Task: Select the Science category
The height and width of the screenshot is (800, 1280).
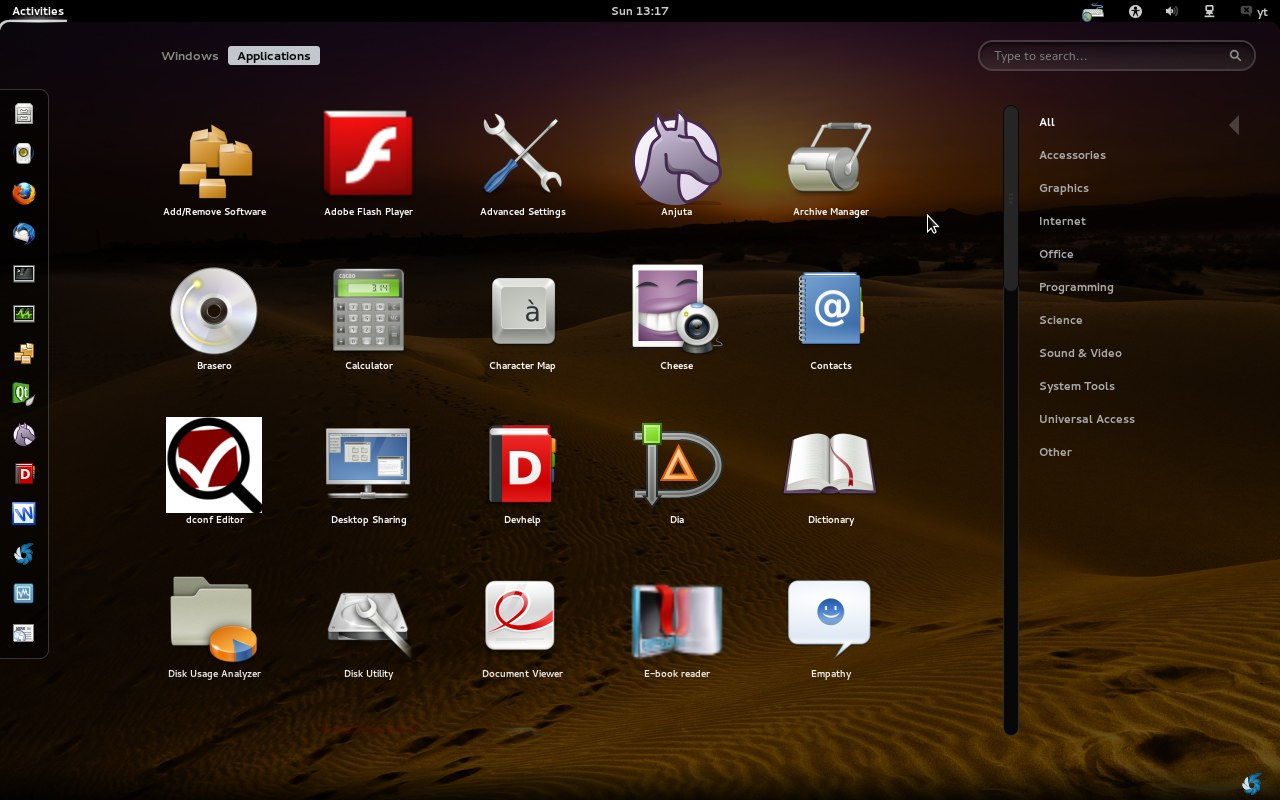Action: pos(1060,320)
